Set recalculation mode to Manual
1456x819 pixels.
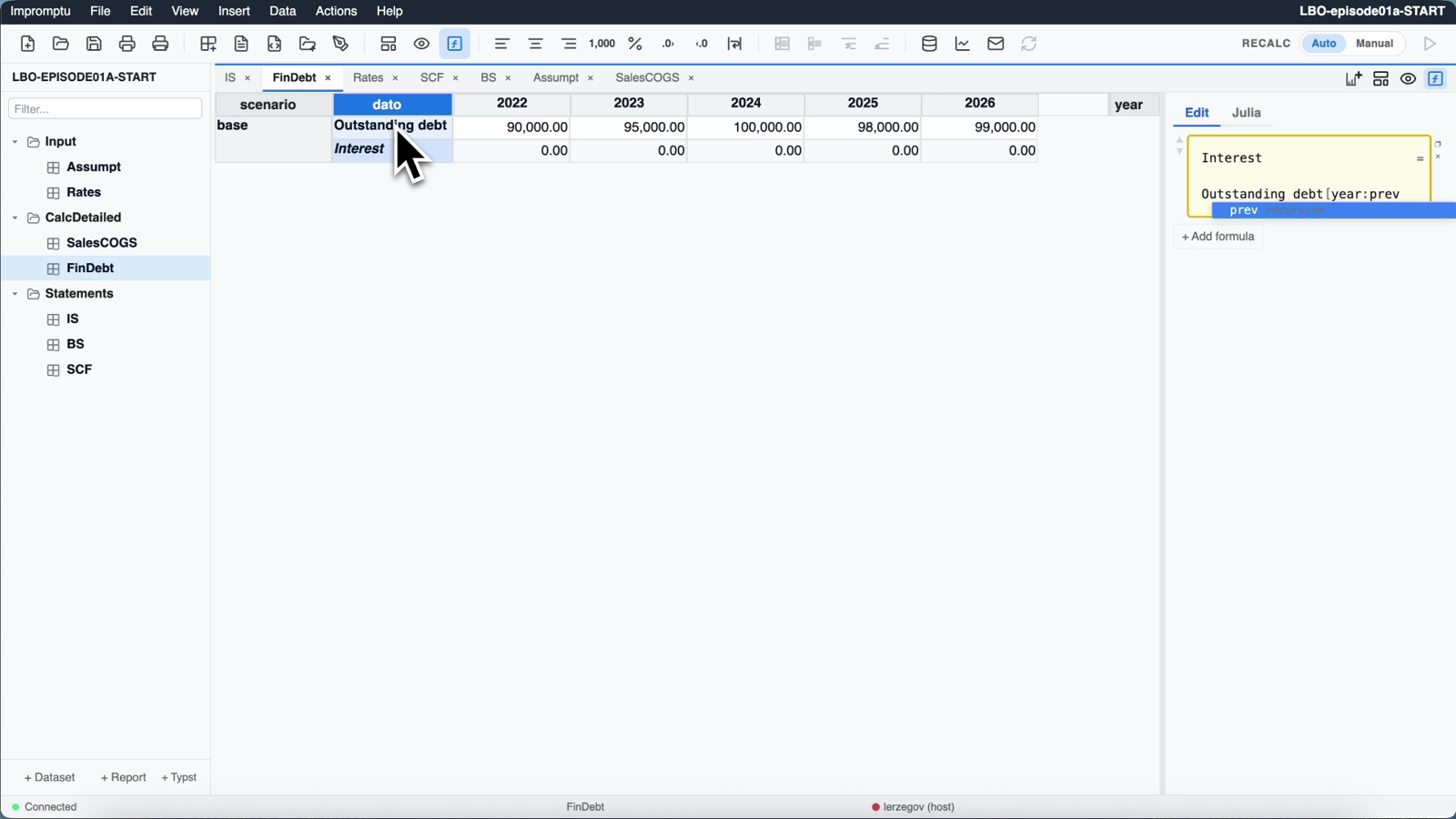1374,44
